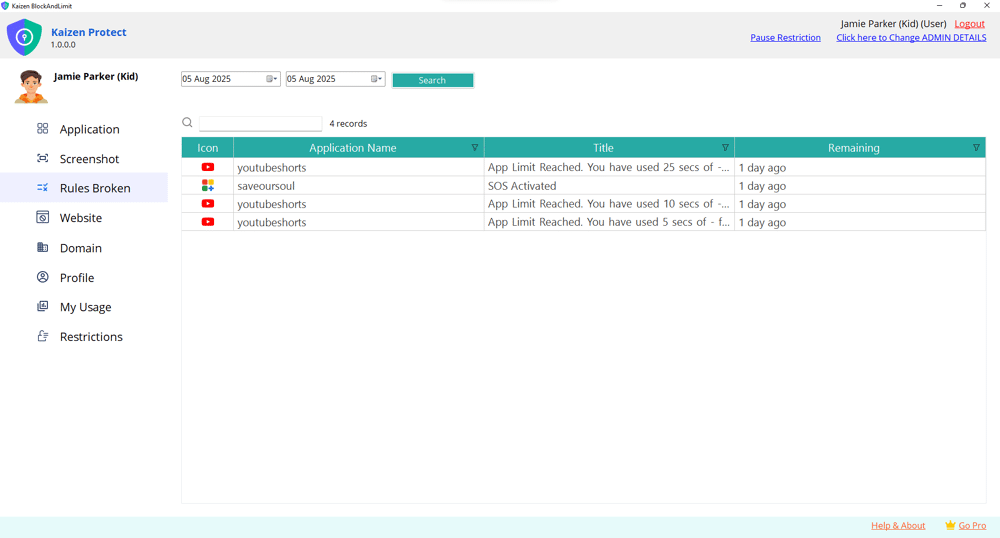Click the Restrictions icon in sidebar
Image resolution: width=1000 pixels, height=538 pixels.
(42, 336)
